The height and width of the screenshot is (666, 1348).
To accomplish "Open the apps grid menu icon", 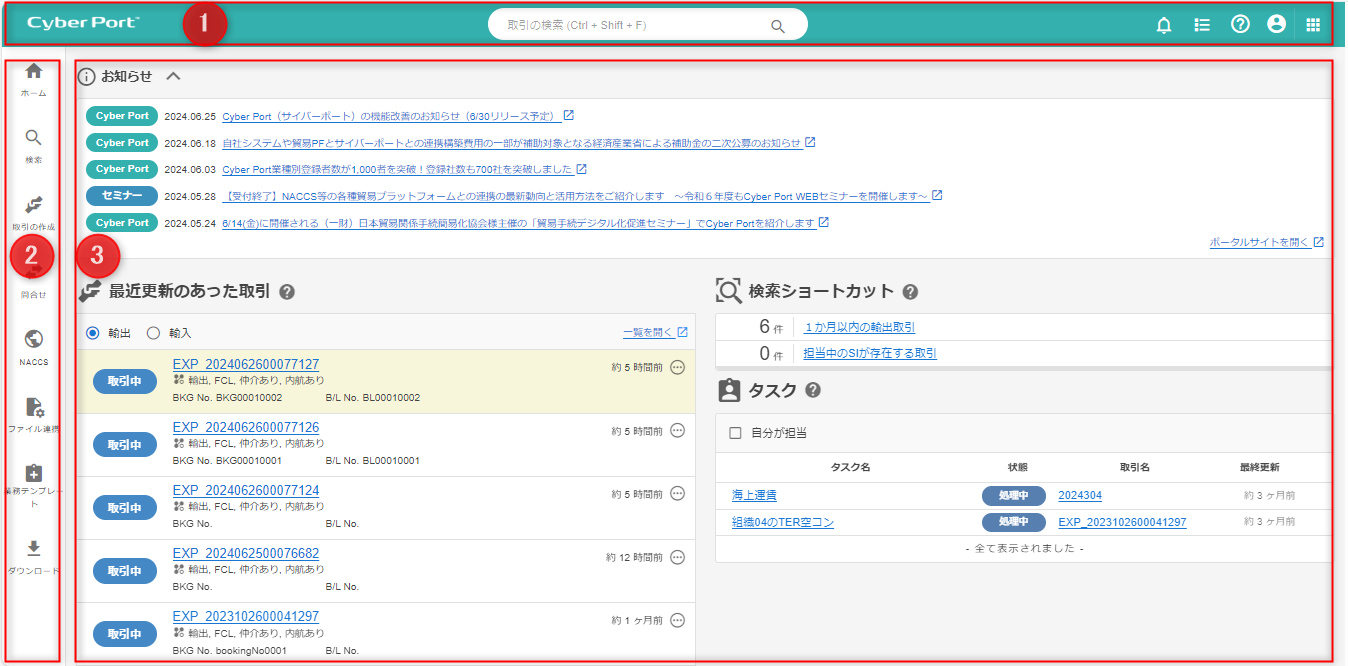I will 1314,25.
